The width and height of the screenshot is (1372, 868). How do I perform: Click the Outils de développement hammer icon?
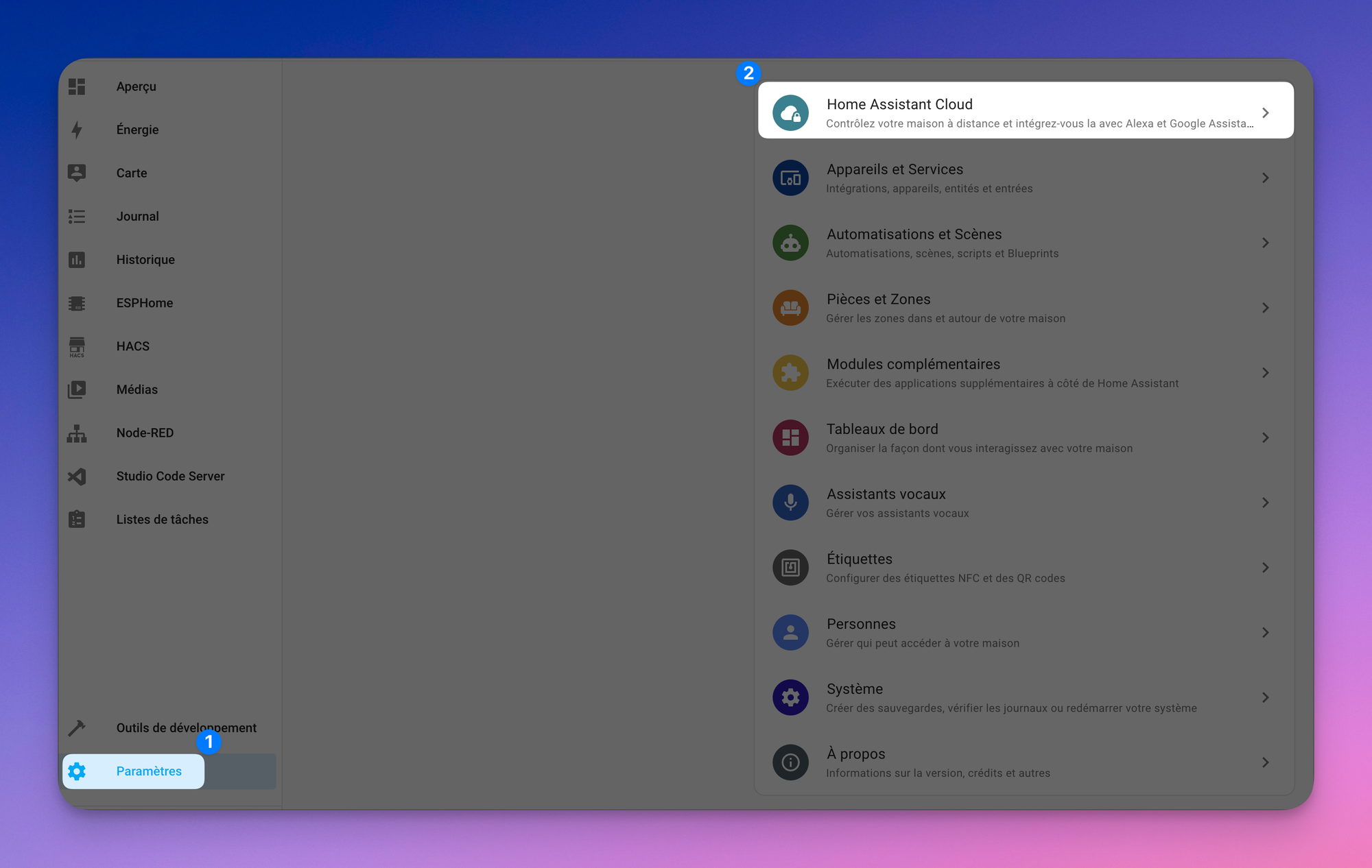coord(77,727)
